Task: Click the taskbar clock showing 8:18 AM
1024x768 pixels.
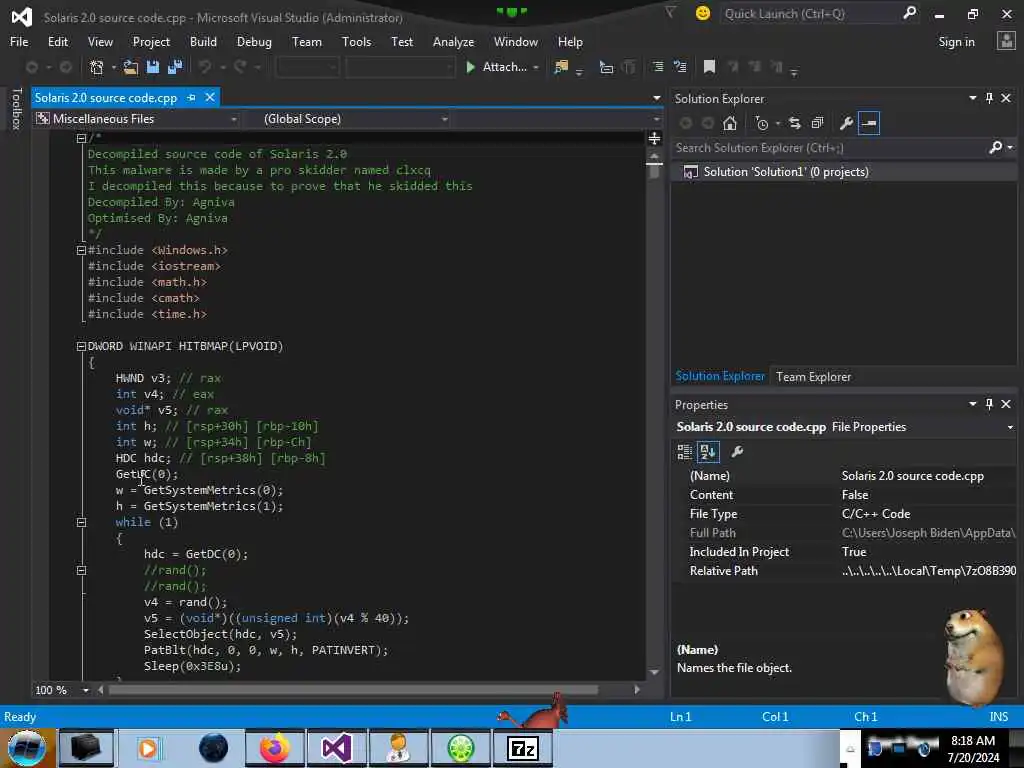Action: pos(973,749)
